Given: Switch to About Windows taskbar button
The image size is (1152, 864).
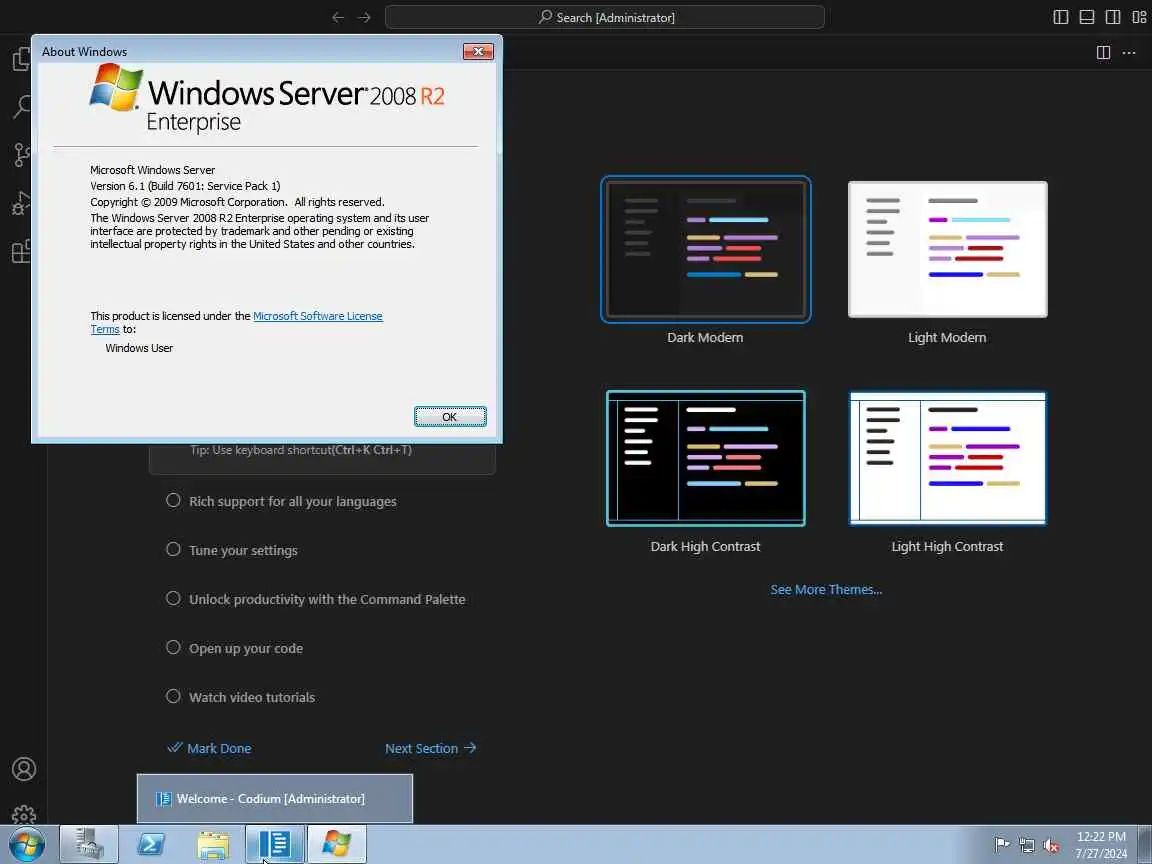Looking at the screenshot, I should 336,844.
